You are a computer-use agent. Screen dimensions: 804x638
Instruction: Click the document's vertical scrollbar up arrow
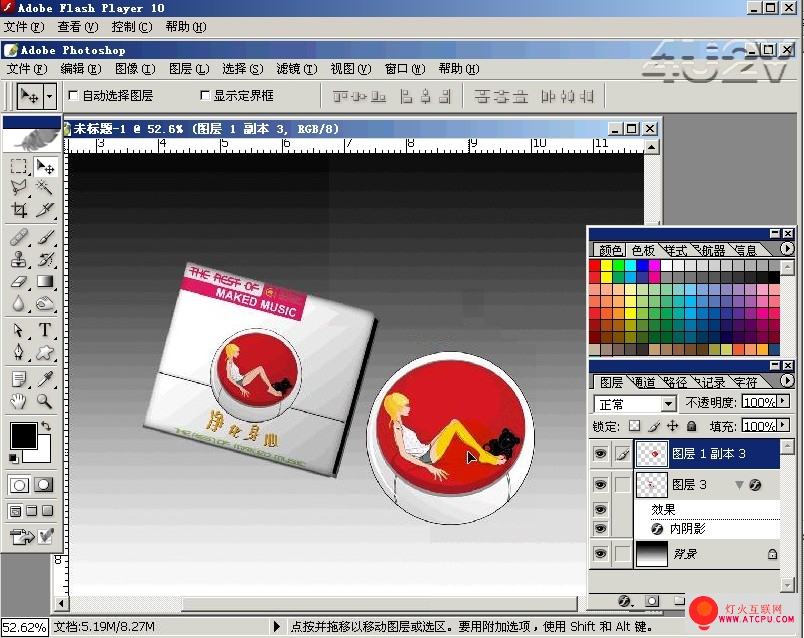651,147
